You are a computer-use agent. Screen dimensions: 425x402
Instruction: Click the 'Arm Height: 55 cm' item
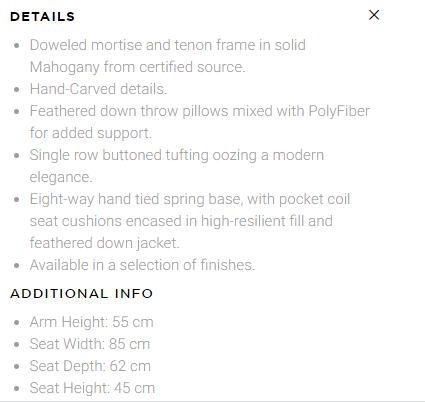[91, 322]
